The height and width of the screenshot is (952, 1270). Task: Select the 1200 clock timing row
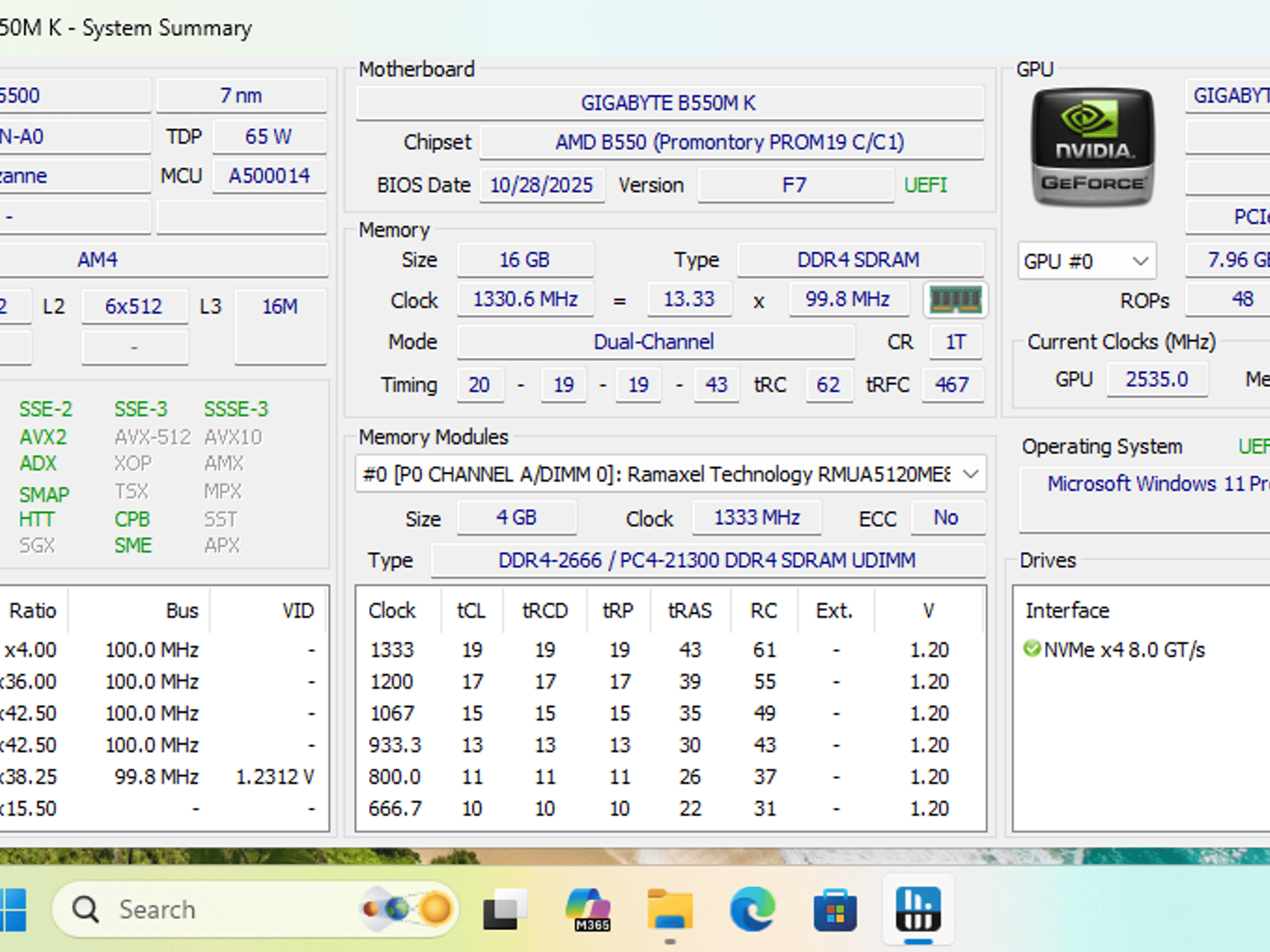(x=670, y=682)
